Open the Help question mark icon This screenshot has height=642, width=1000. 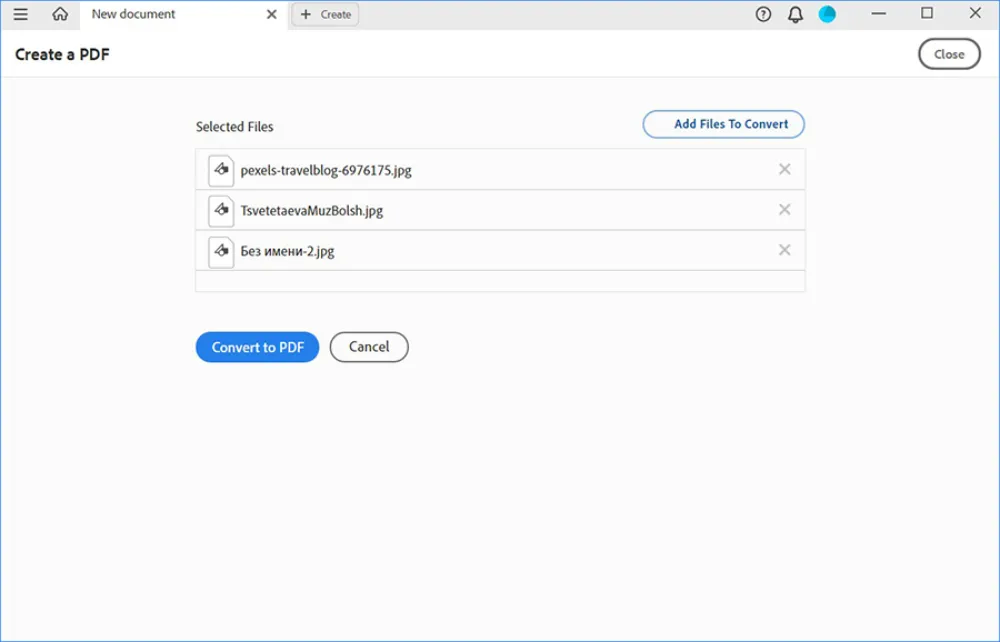click(x=764, y=14)
